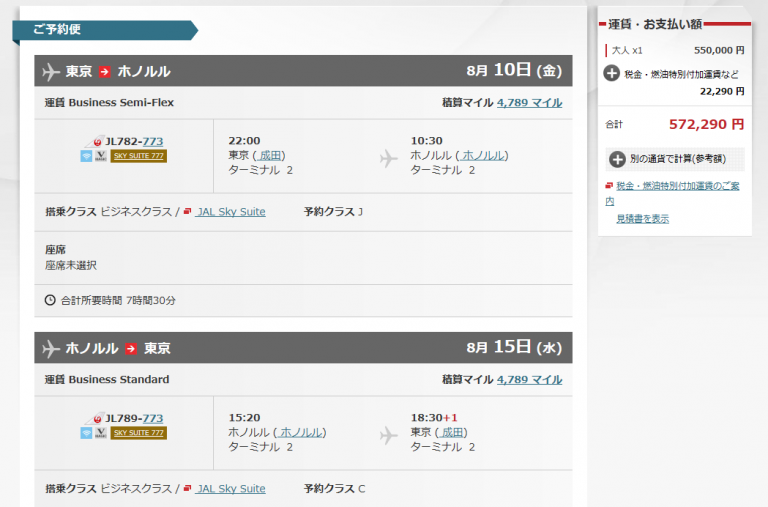Click the SKY SUITE 777 badge for JL789
Image resolution: width=768 pixels, height=507 pixels.
point(138,433)
